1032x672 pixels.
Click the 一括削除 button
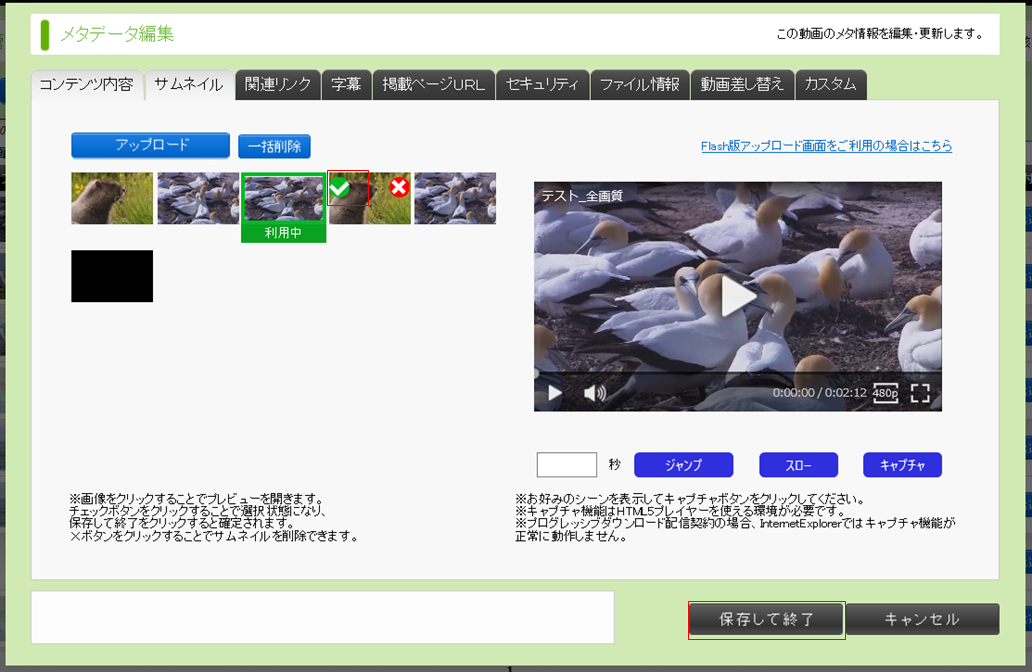[274, 146]
